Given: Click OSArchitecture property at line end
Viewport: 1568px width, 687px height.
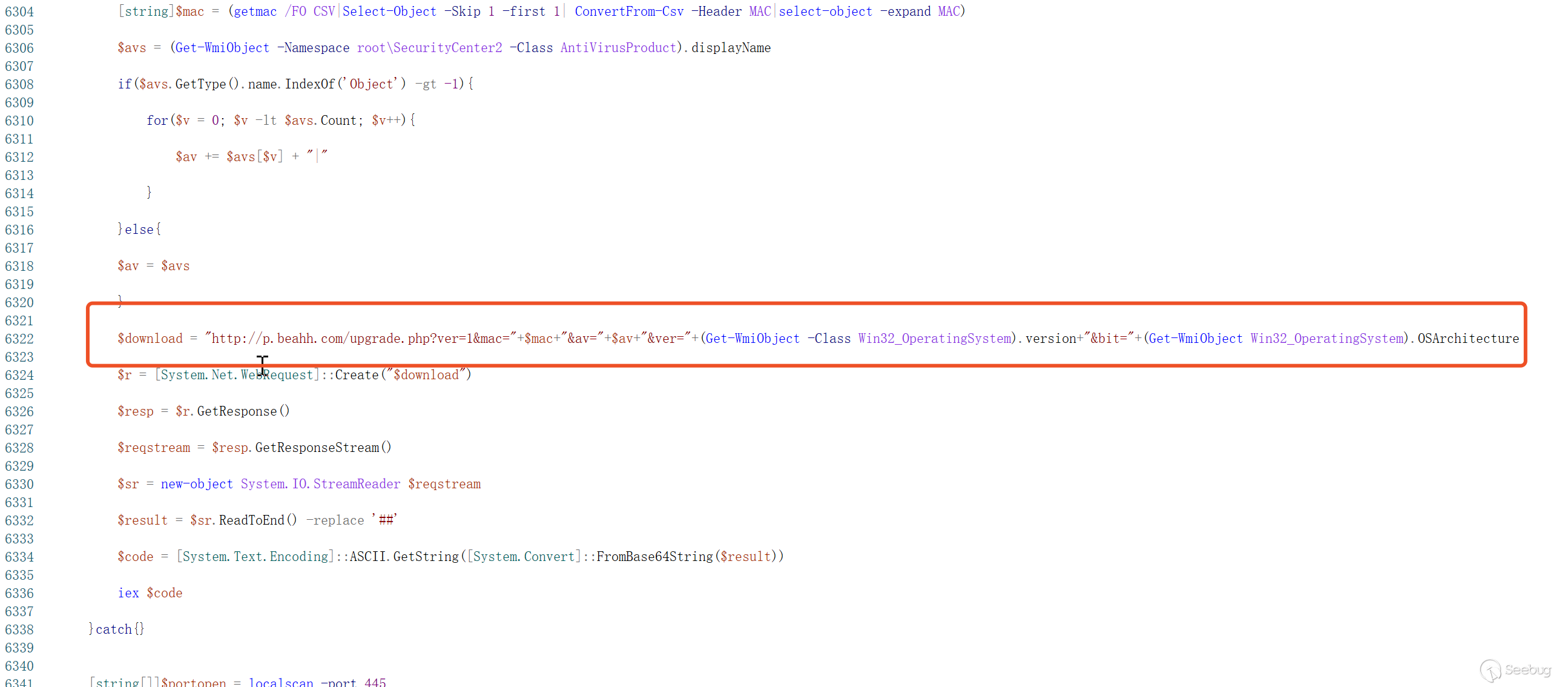Looking at the screenshot, I should [x=1468, y=339].
